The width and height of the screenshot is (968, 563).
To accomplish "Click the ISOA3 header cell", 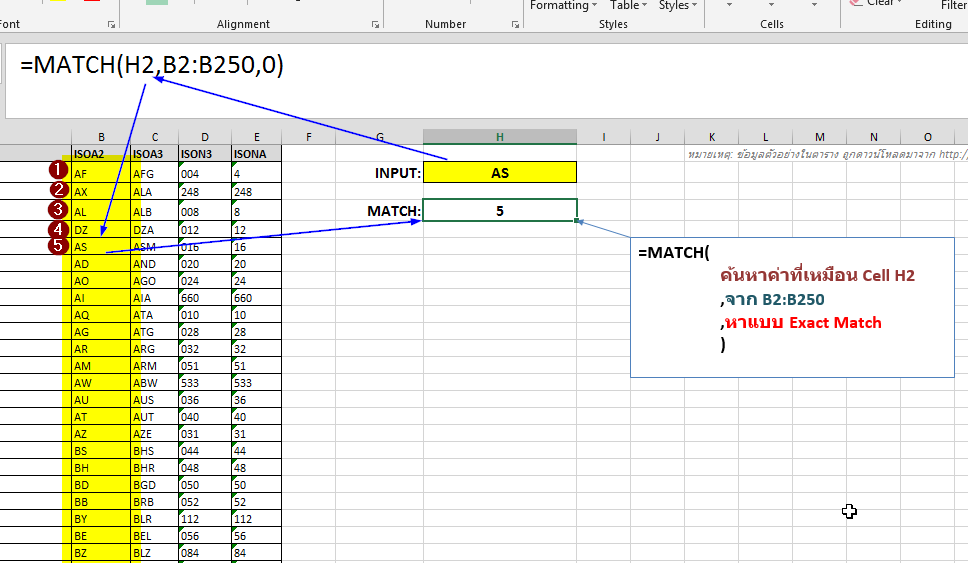I will pyautogui.click(x=154, y=154).
